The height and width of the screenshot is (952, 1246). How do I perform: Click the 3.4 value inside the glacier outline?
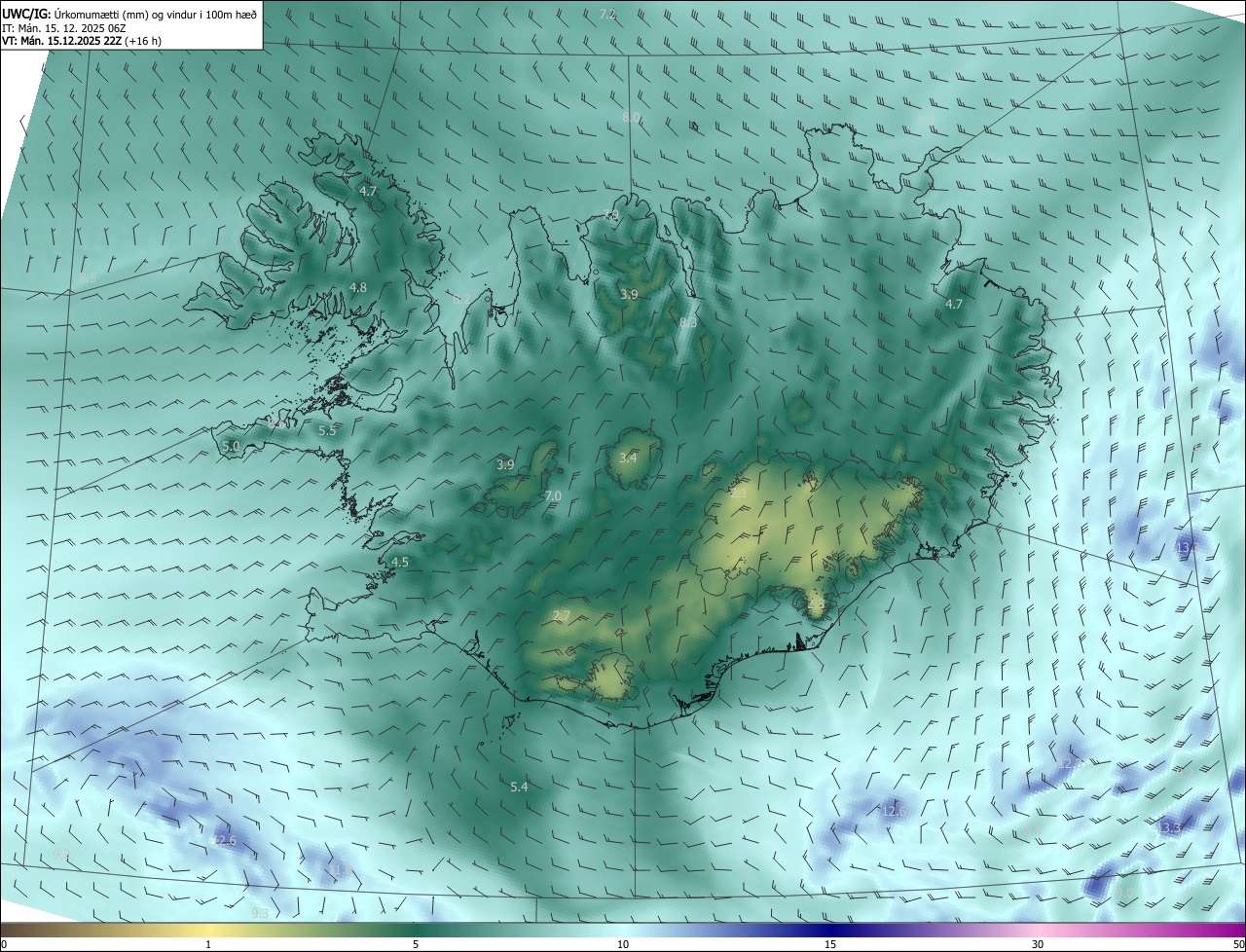pos(629,458)
